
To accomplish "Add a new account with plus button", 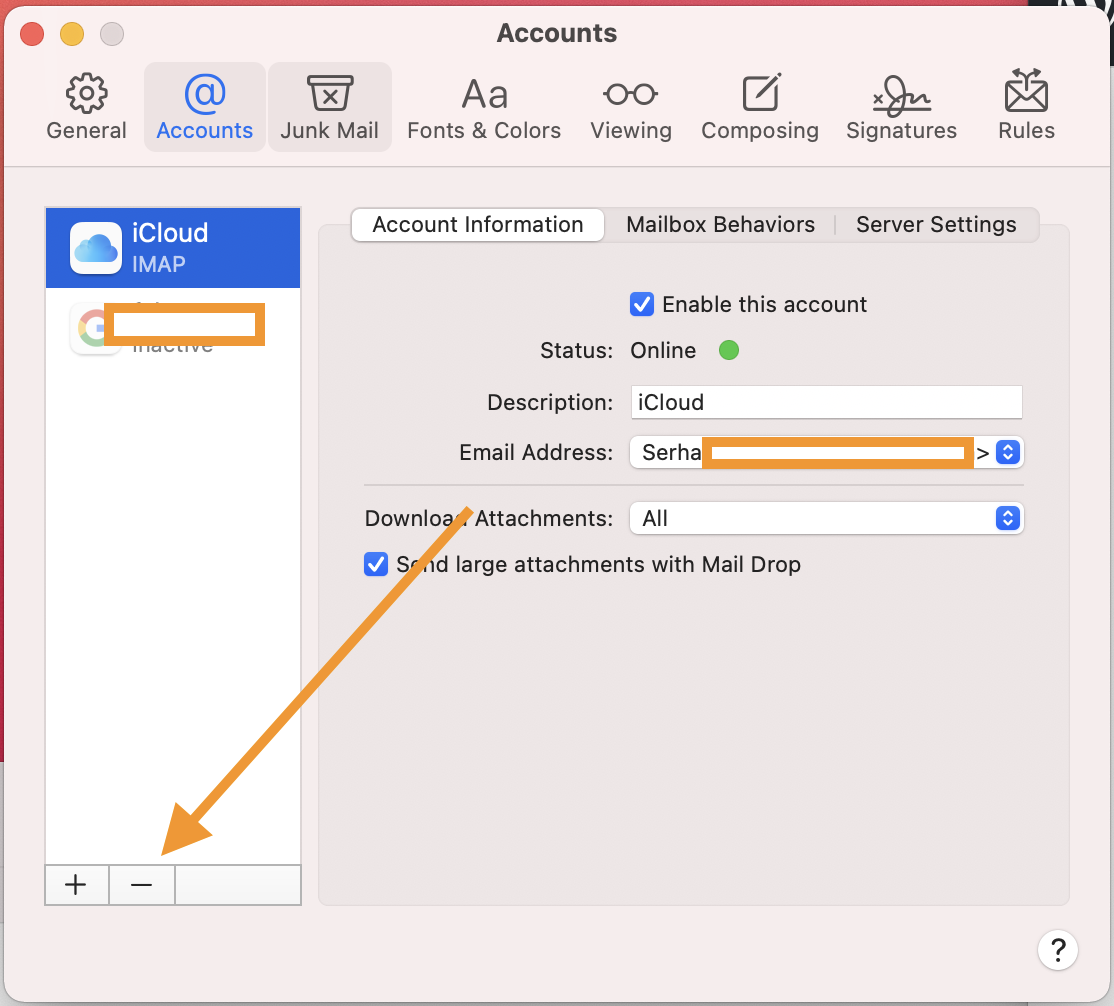I will pos(76,885).
